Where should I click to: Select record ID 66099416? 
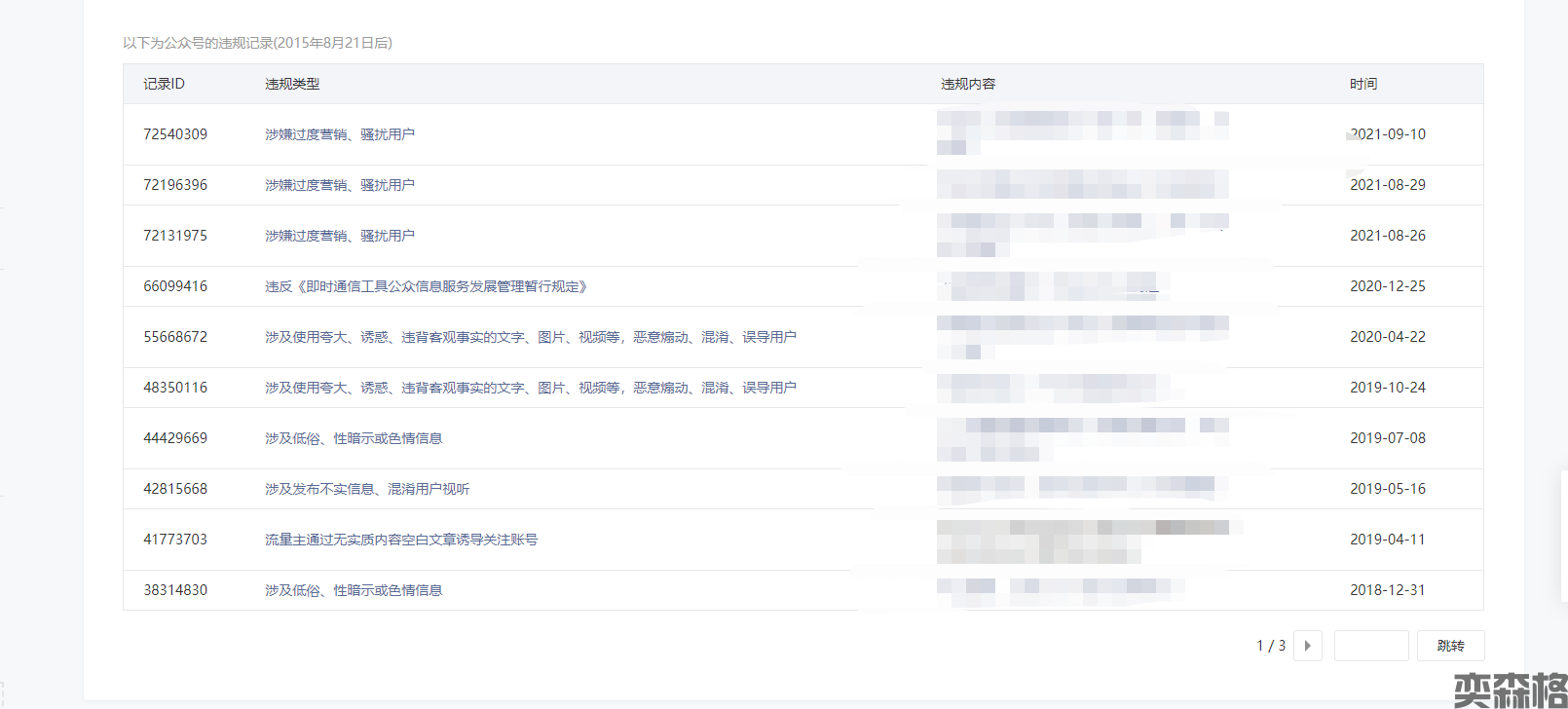point(175,286)
